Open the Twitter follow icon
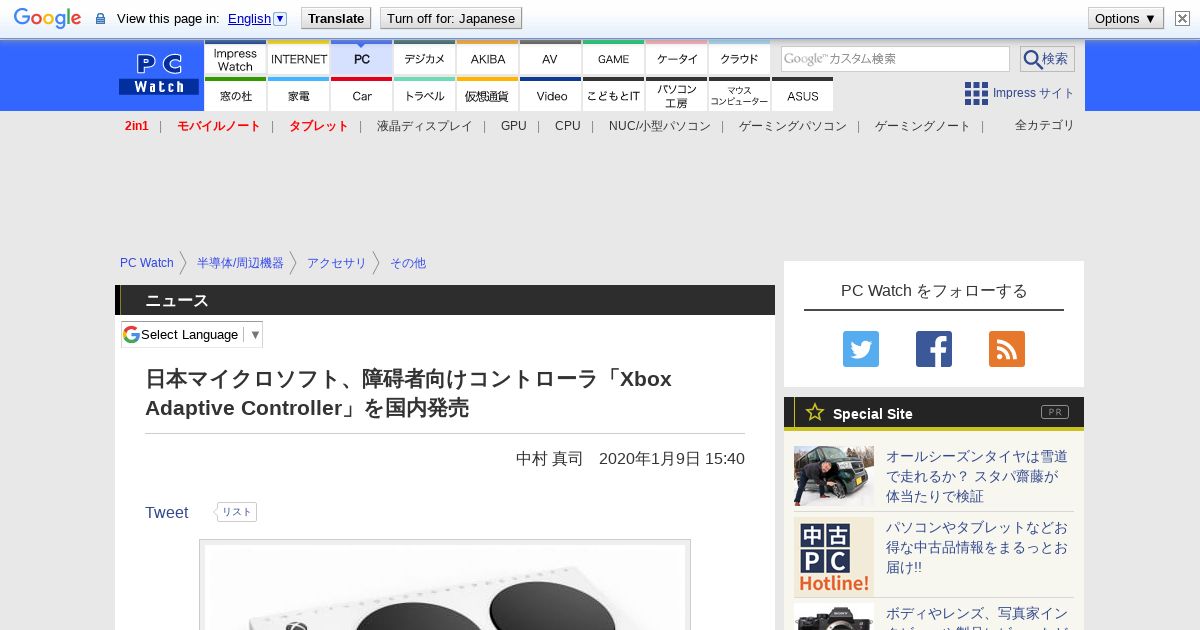The height and width of the screenshot is (630, 1200). click(x=861, y=349)
